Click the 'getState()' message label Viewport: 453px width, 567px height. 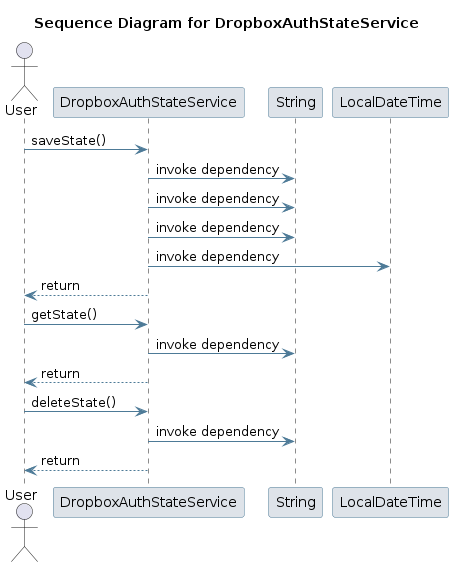[64, 315]
